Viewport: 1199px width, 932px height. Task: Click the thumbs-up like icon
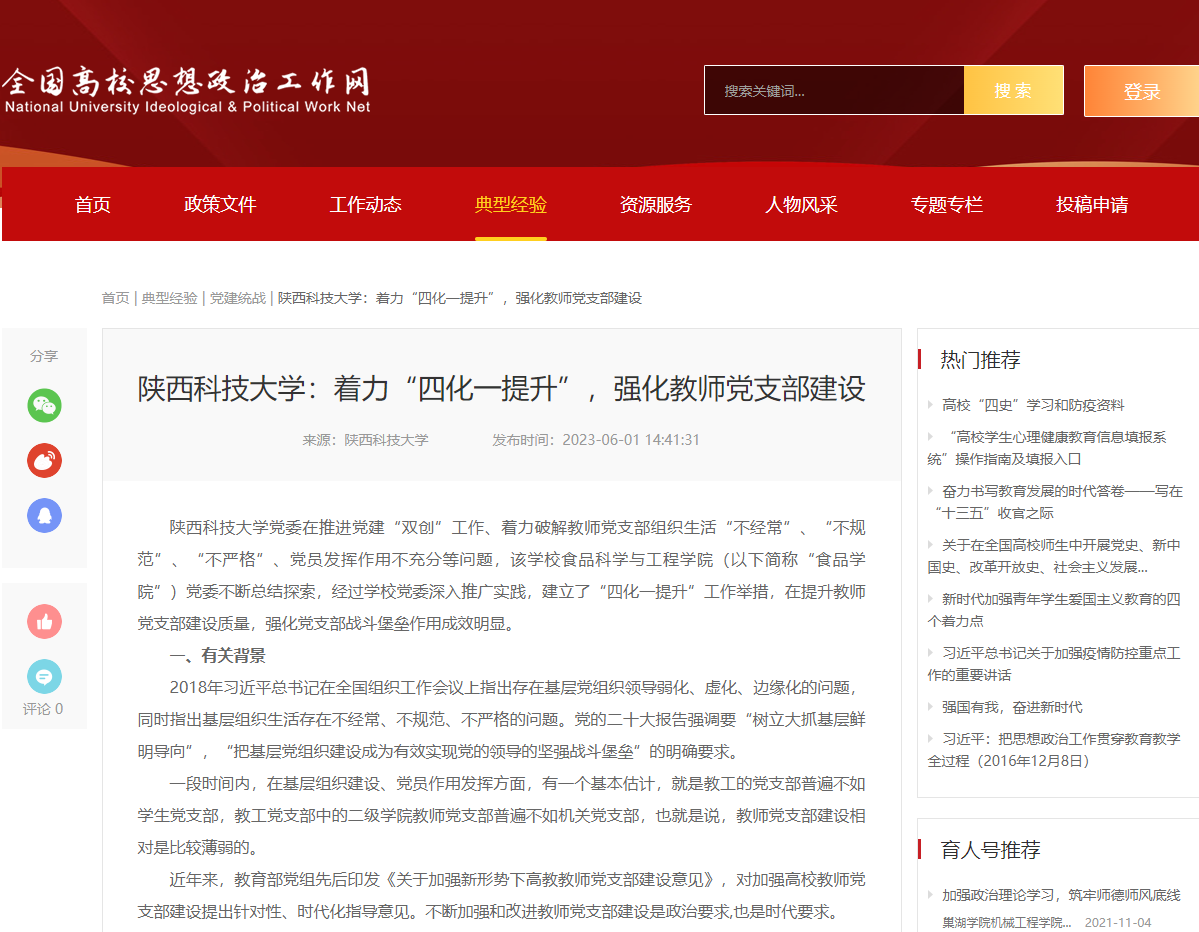tap(44, 622)
